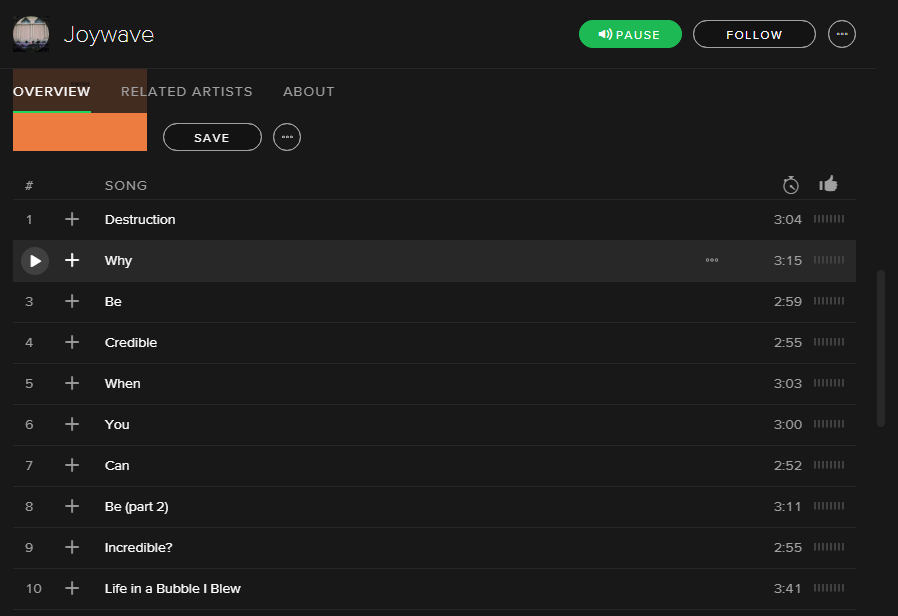Click the vertical scrollbar thumb

(881, 347)
